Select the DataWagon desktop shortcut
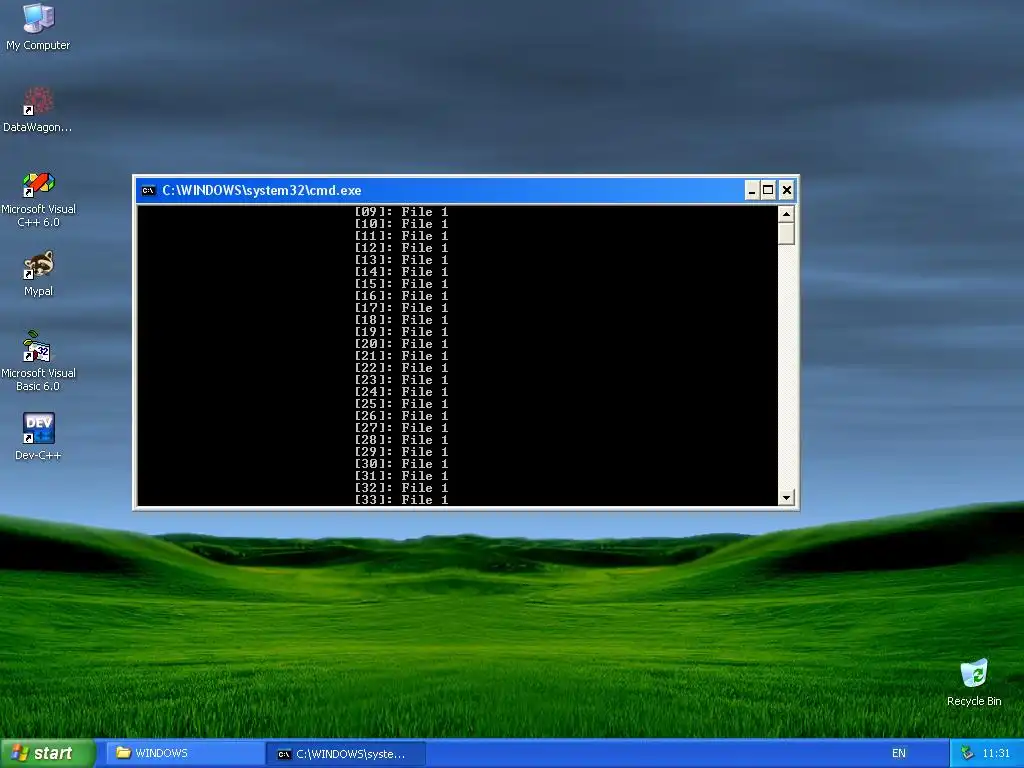 click(x=38, y=110)
